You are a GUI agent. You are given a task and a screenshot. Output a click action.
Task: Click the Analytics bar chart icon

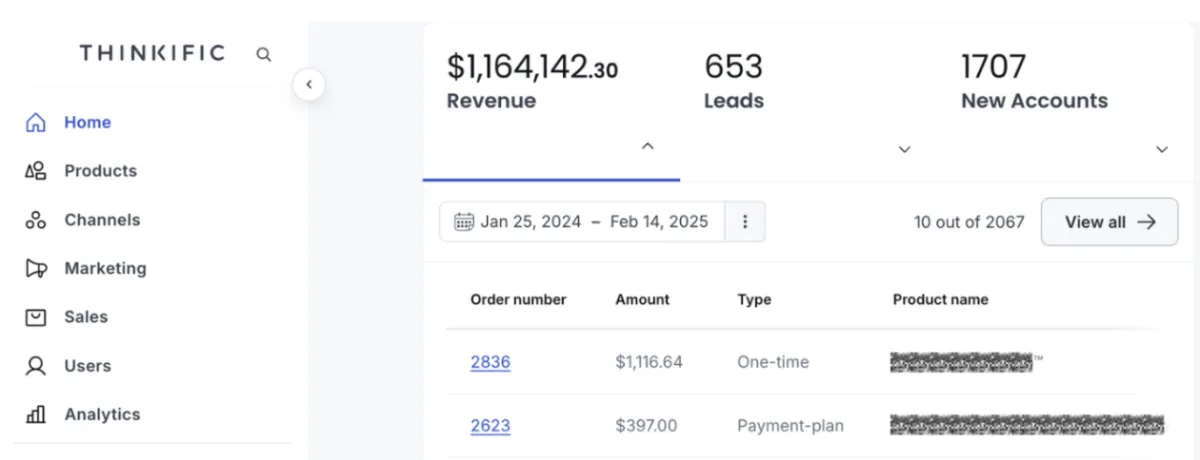tap(36, 414)
